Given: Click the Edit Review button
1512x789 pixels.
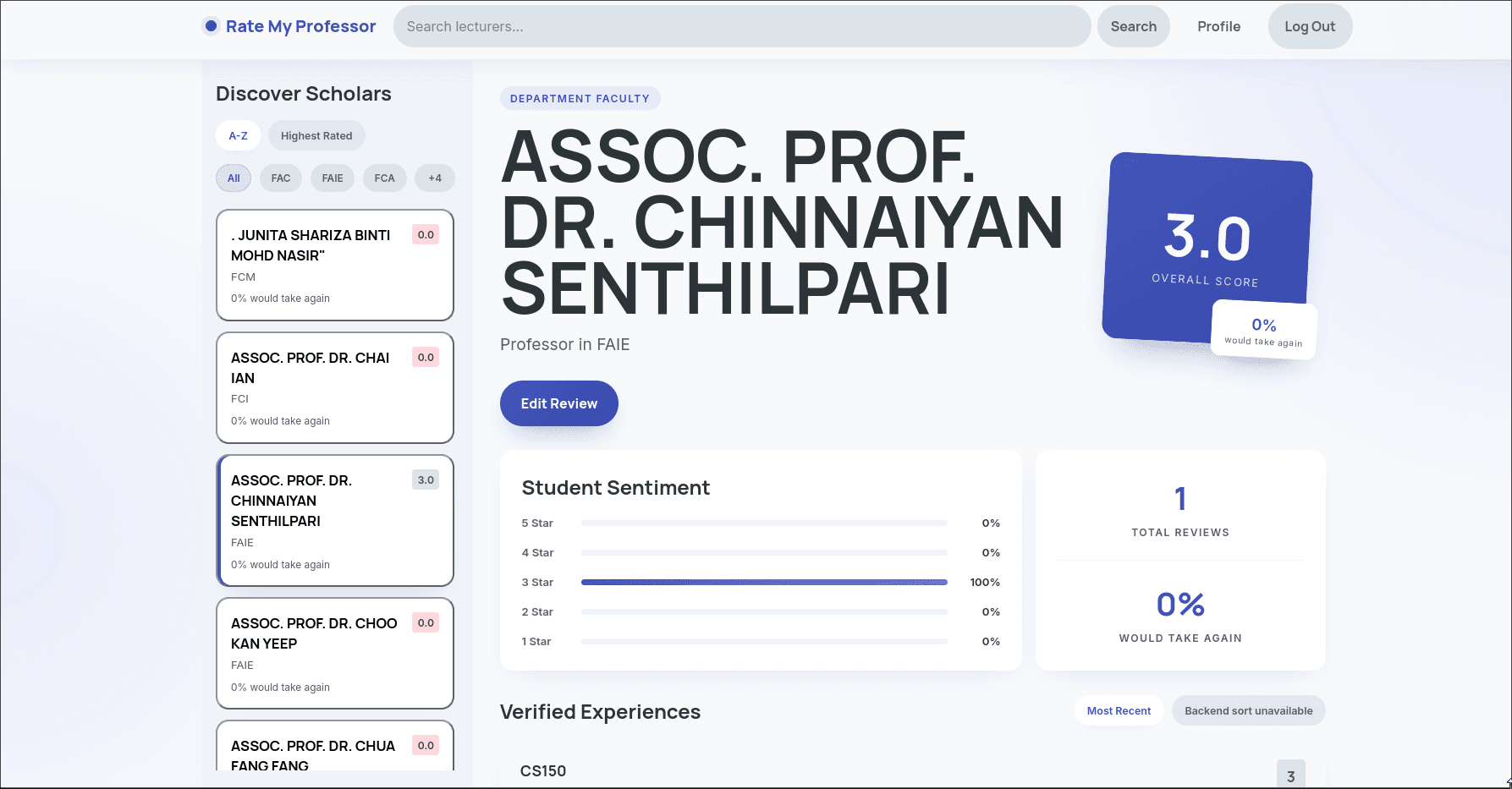Looking at the screenshot, I should pyautogui.click(x=559, y=403).
